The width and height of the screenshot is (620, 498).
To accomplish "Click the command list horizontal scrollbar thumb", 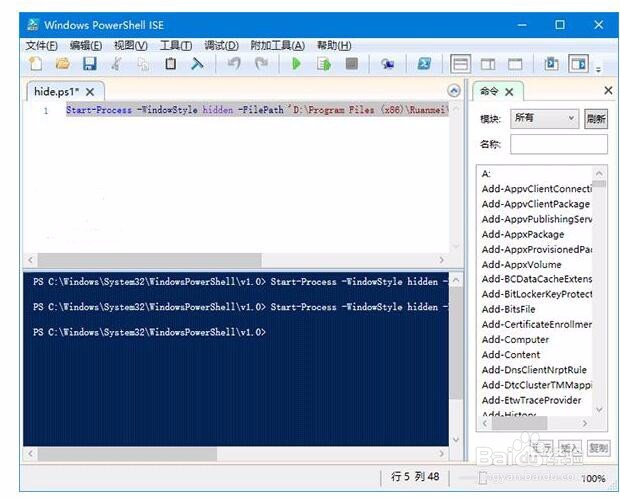I will 520,423.
